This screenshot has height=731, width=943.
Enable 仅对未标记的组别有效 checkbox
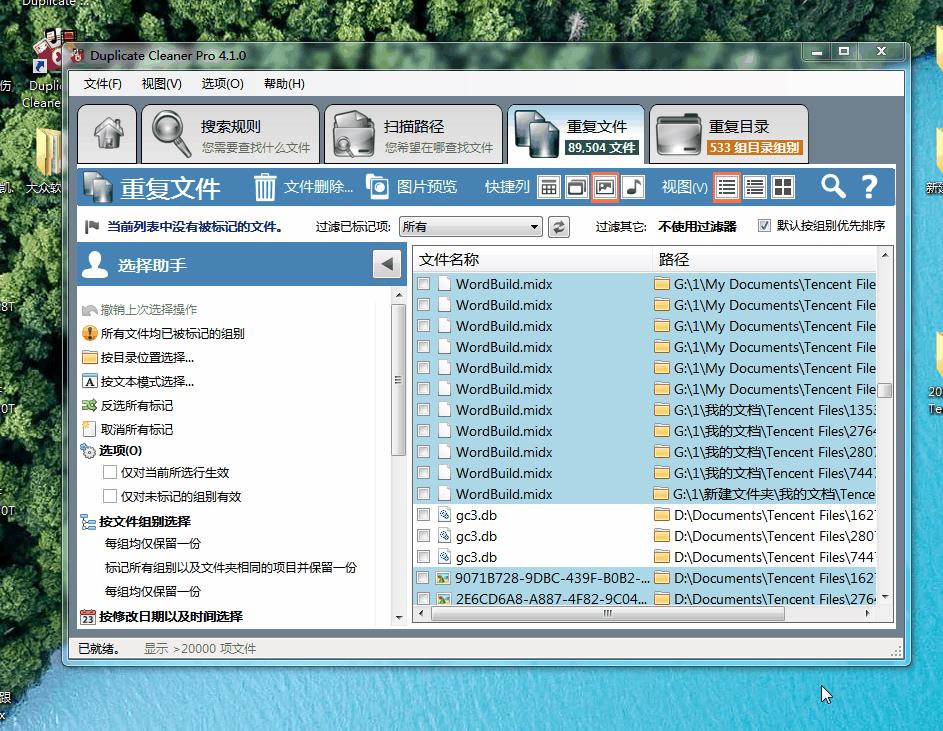[x=109, y=496]
